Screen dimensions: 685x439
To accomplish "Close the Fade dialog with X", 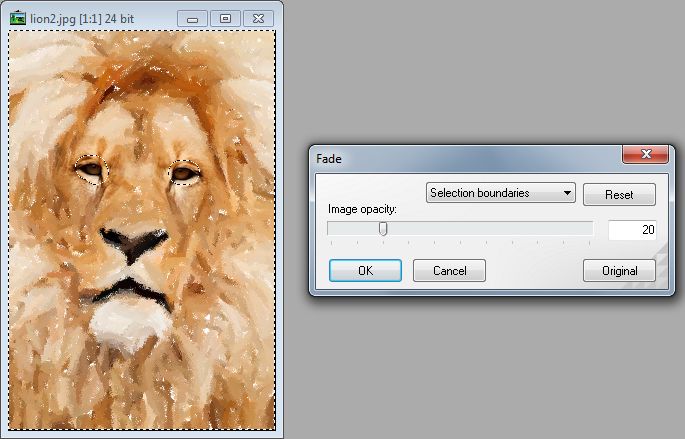I will point(645,154).
